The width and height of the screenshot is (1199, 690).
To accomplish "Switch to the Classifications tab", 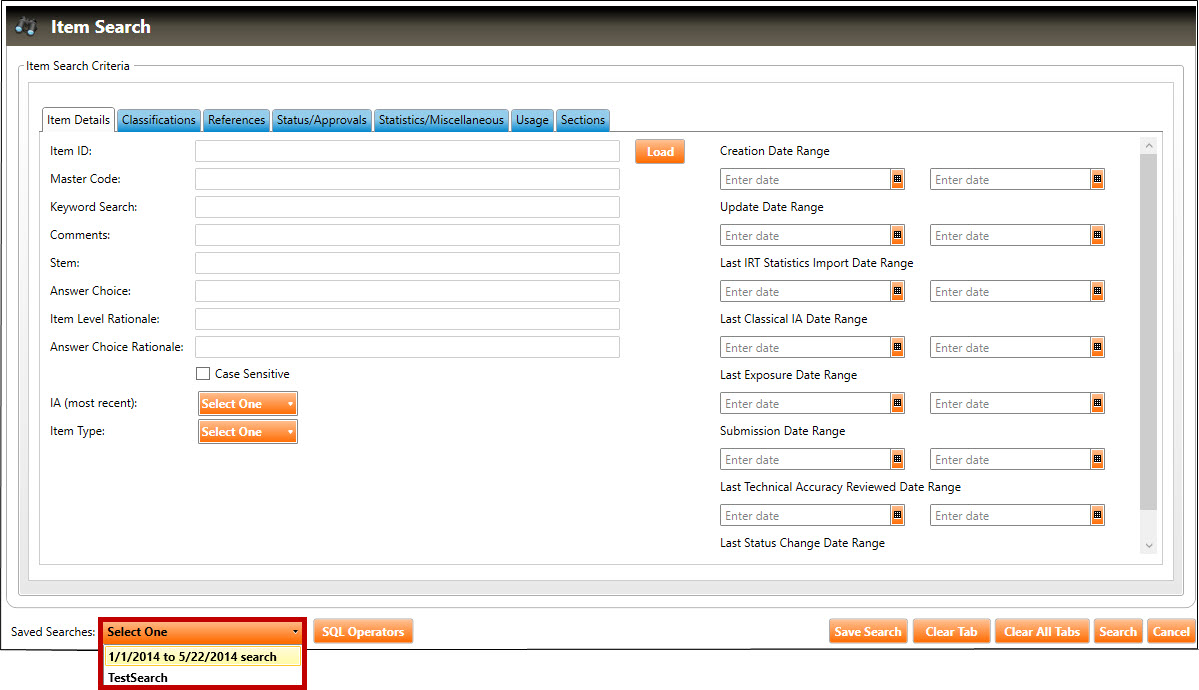I will (x=159, y=120).
